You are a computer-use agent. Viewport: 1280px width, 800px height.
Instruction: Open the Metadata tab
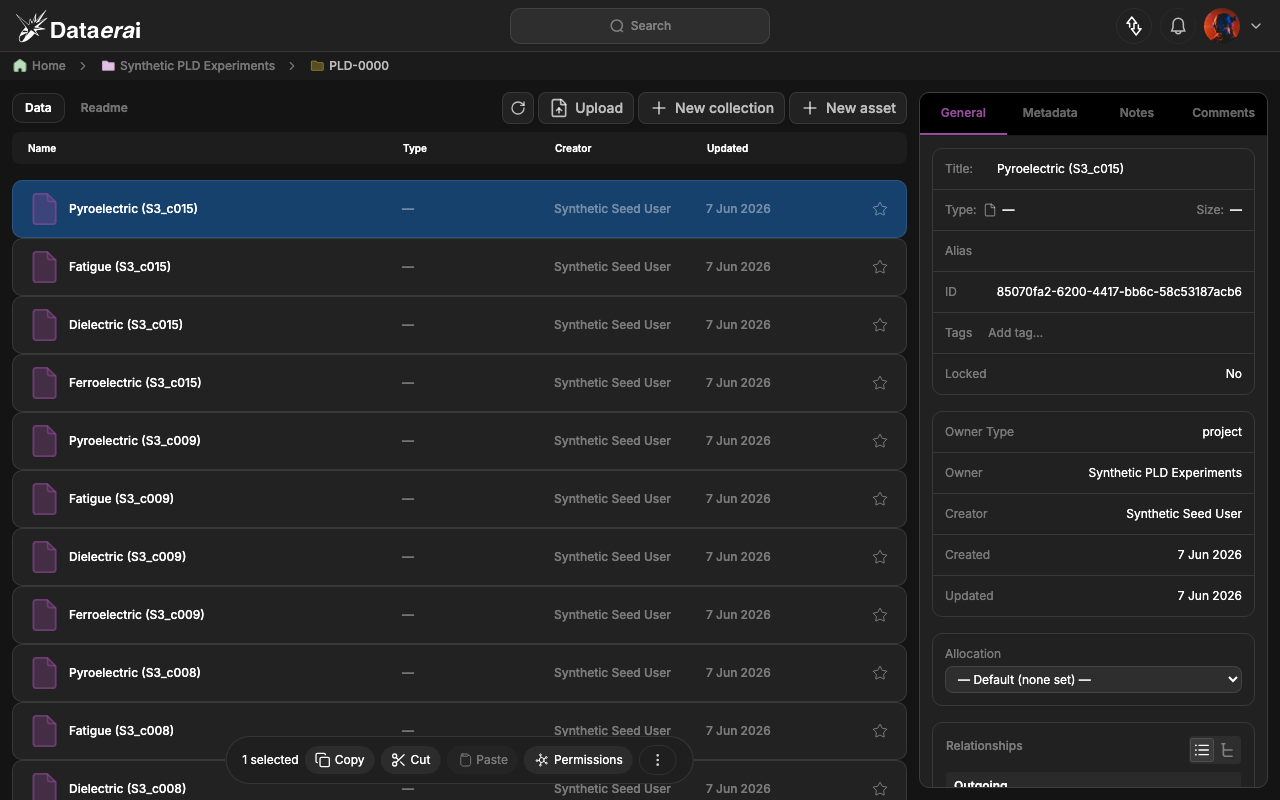(1050, 113)
